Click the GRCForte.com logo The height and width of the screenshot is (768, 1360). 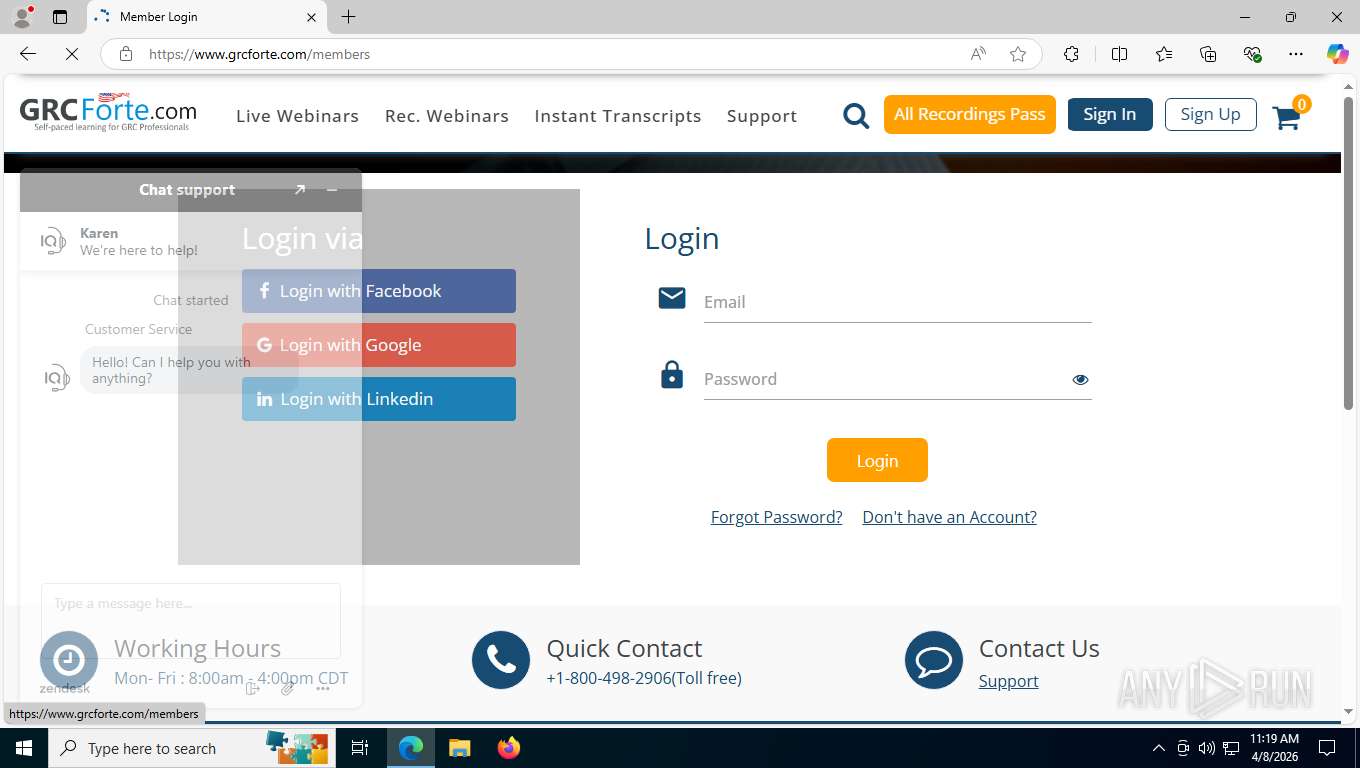click(x=108, y=113)
